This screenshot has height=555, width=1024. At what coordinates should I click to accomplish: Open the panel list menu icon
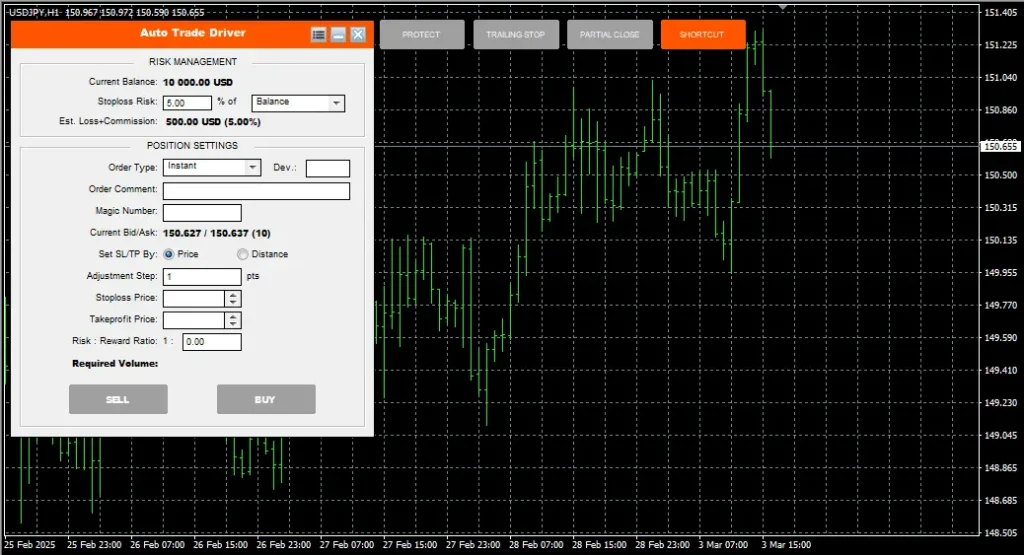tap(318, 35)
